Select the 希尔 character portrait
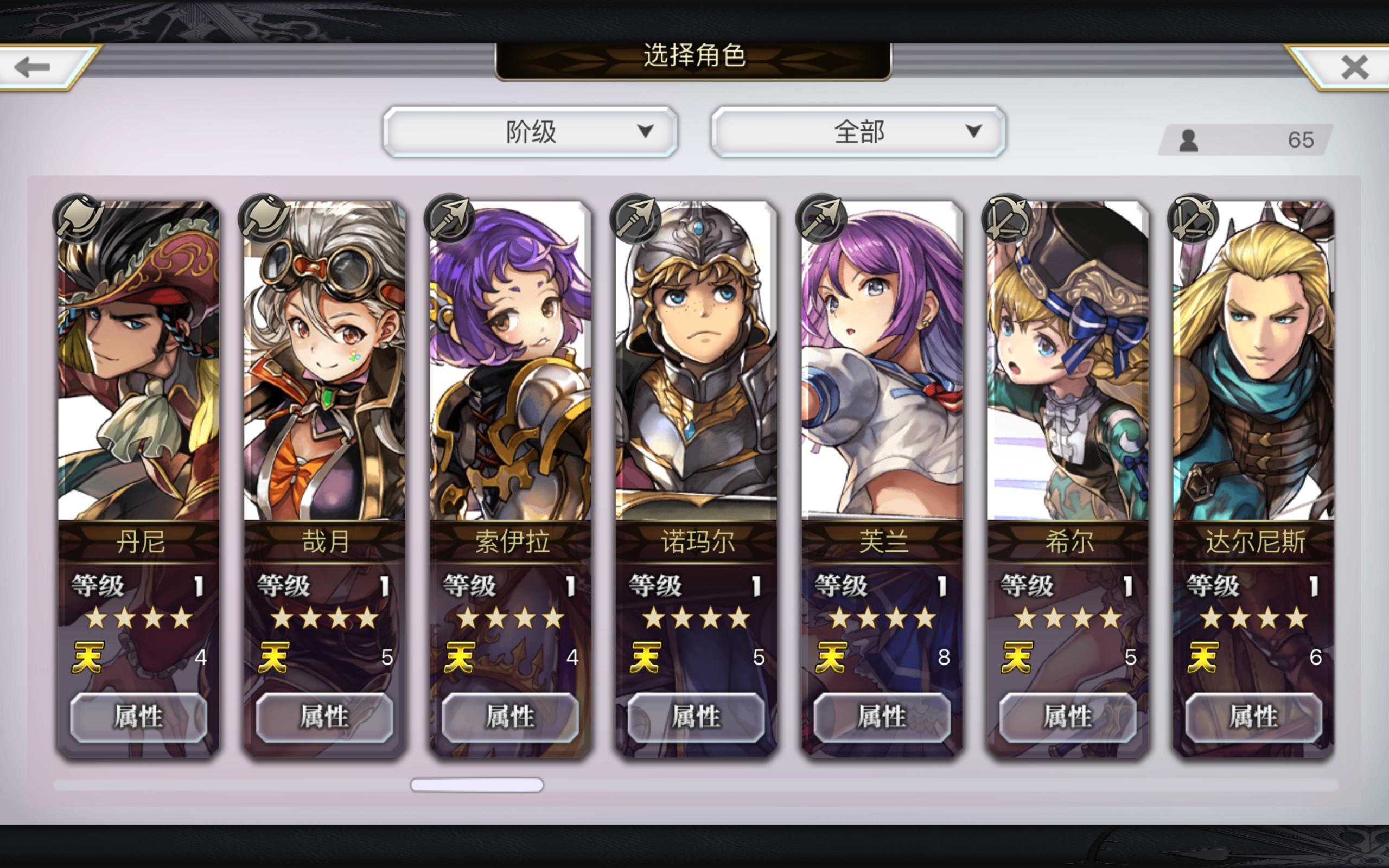The image size is (1389, 868). click(1068, 361)
